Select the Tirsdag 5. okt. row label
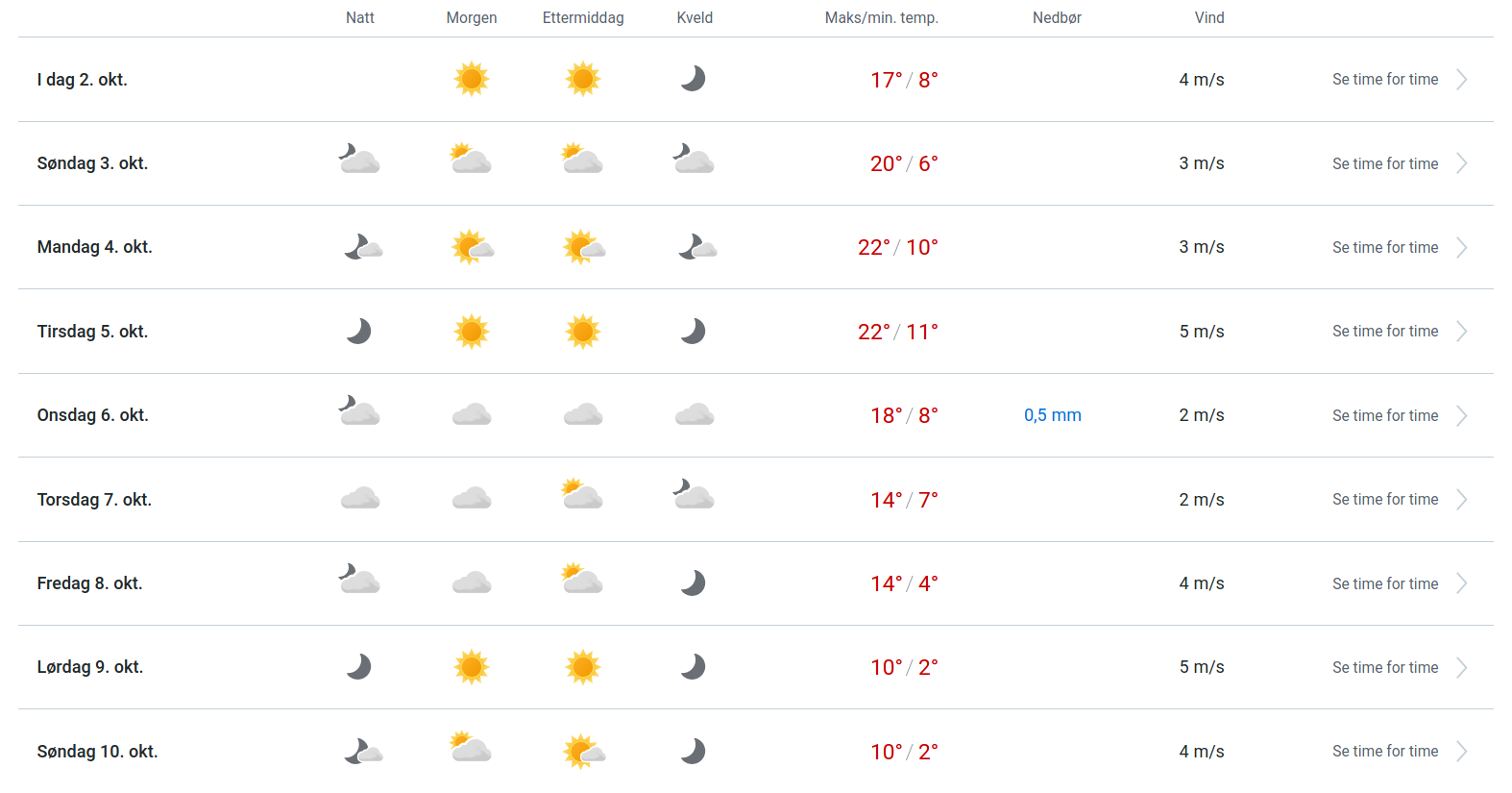 [92, 332]
